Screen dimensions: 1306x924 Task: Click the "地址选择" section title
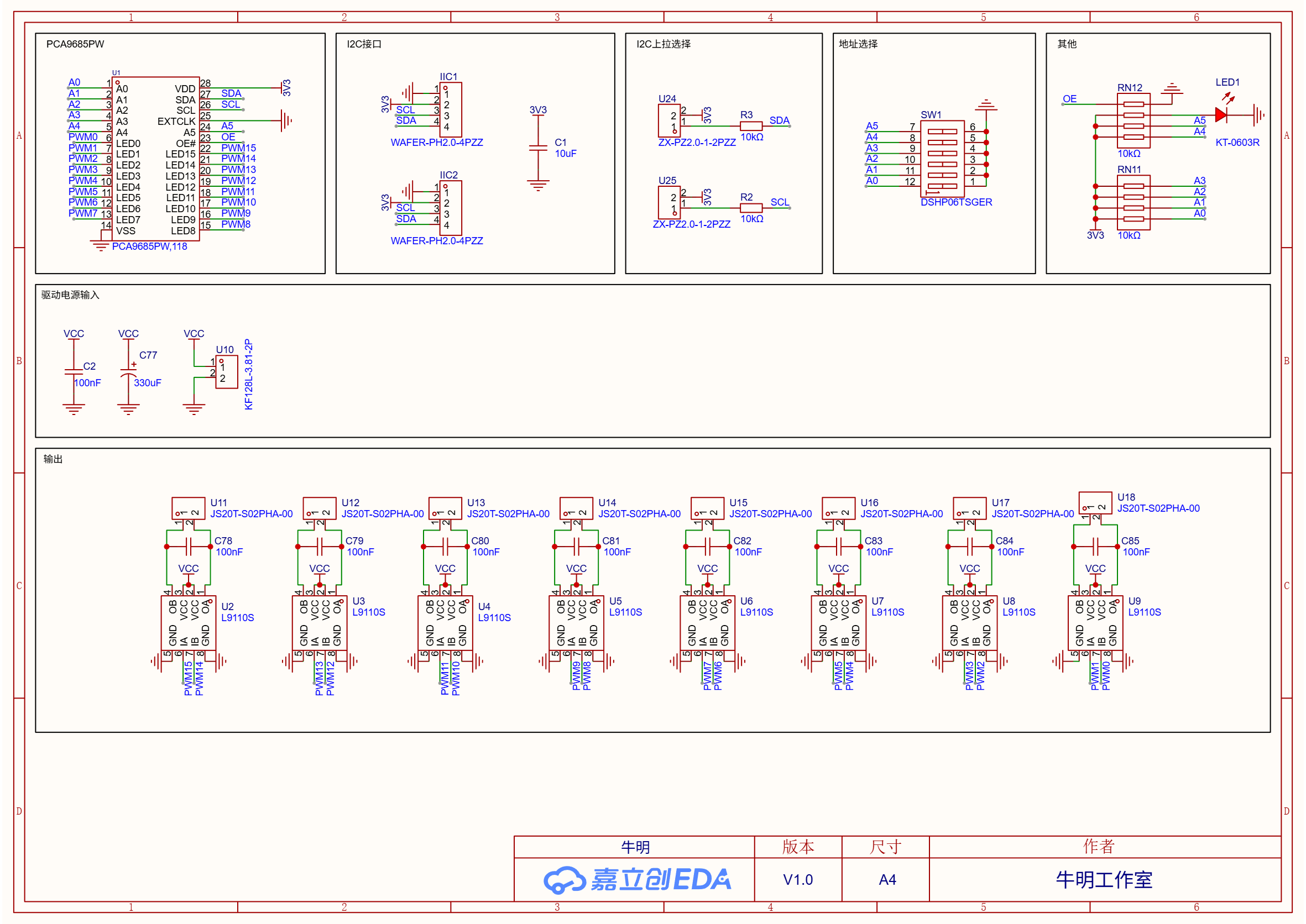pyautogui.click(x=858, y=44)
